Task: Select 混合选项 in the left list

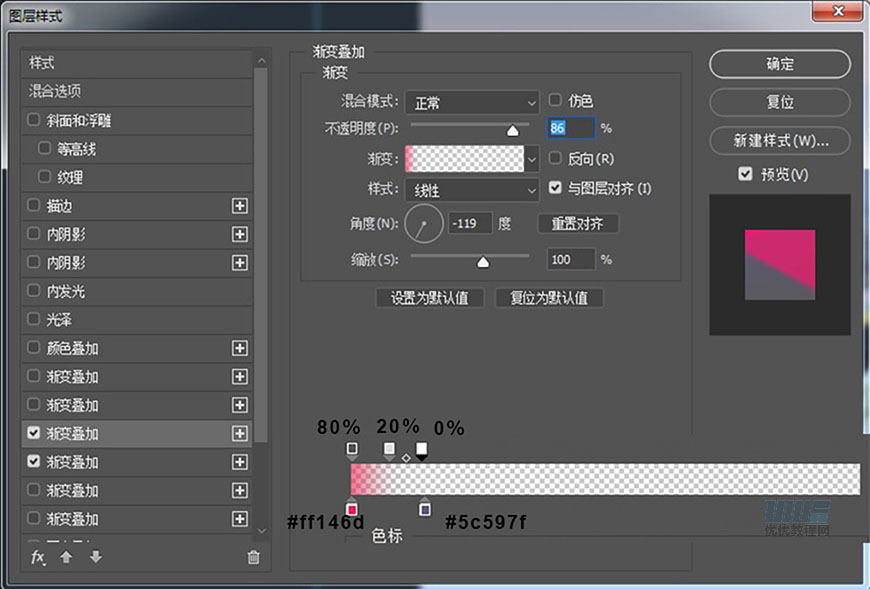Action: (x=136, y=91)
